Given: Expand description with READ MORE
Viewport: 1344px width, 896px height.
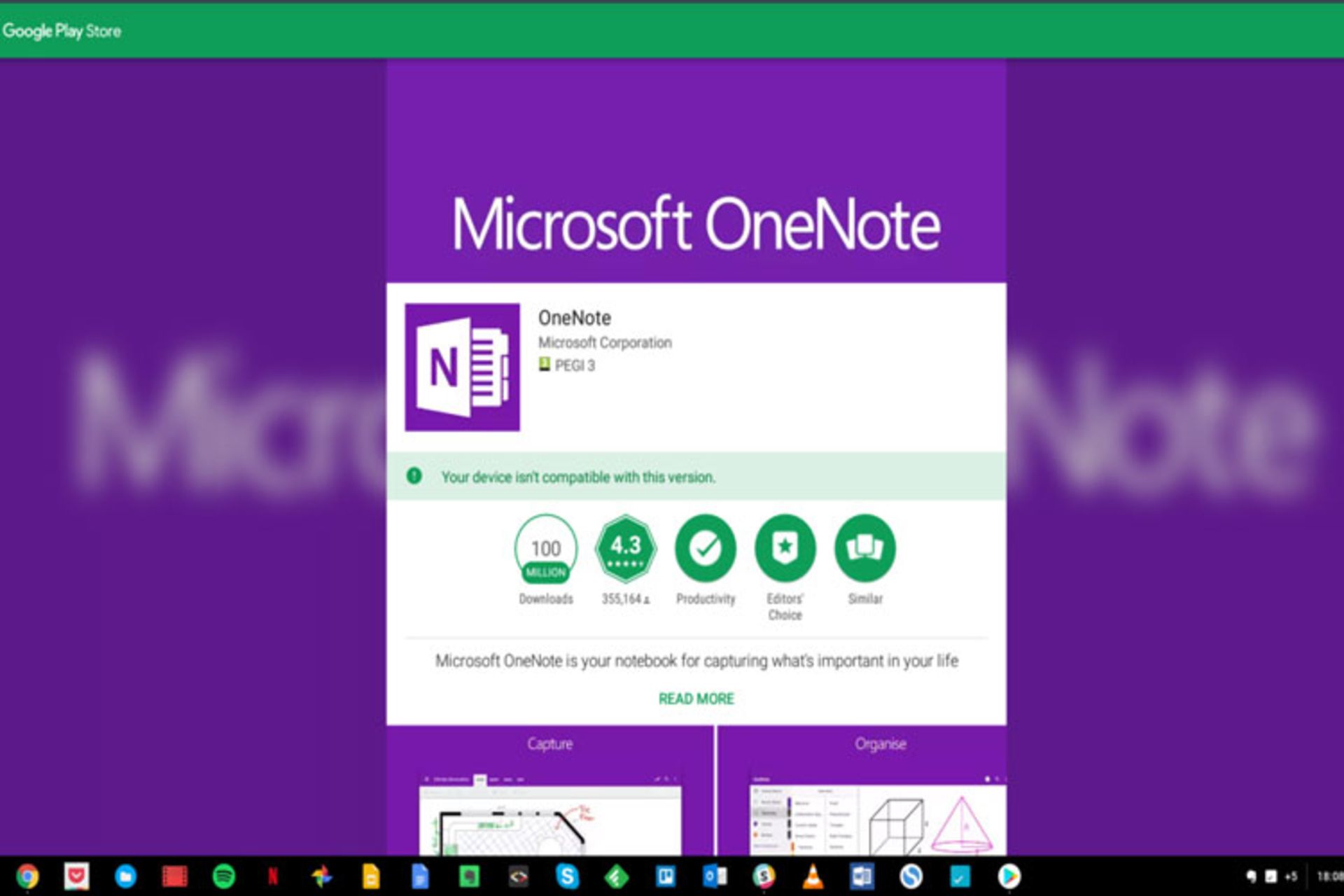Looking at the screenshot, I should pyautogui.click(x=696, y=699).
